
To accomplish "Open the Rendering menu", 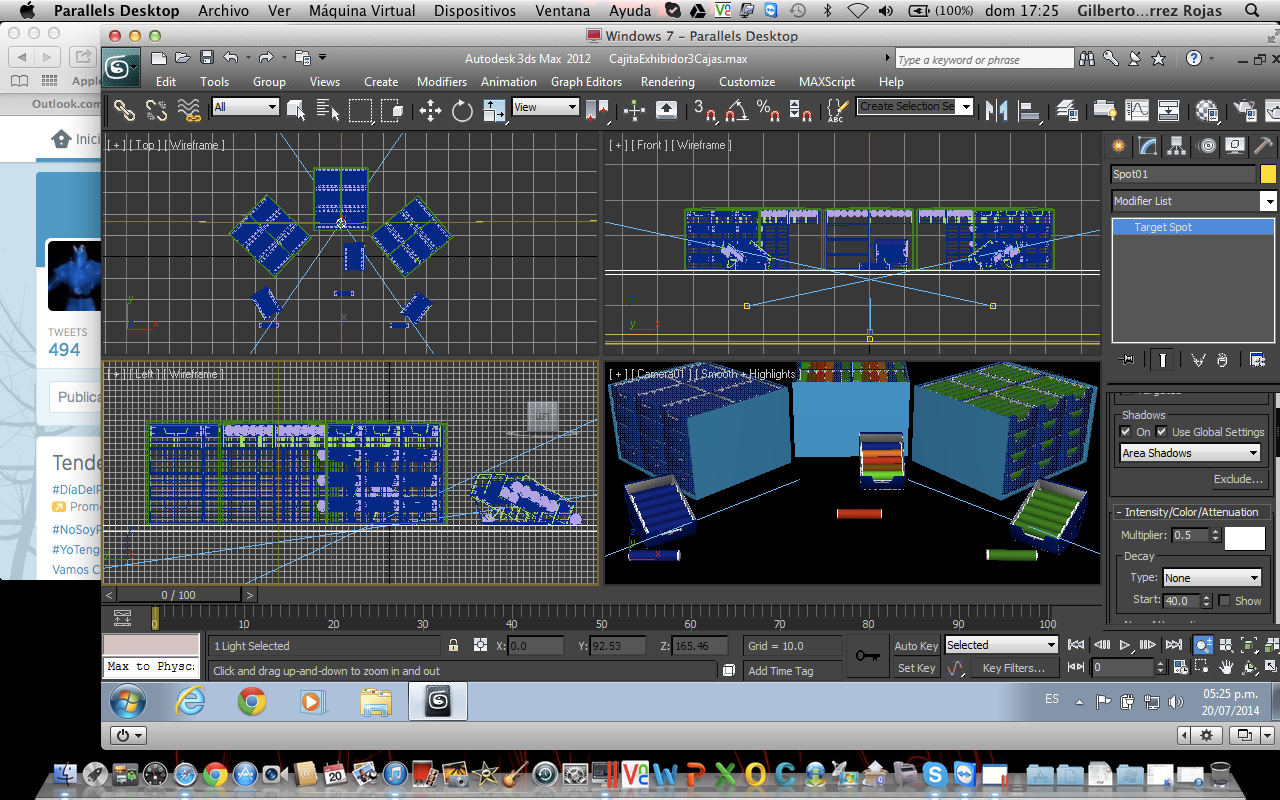I will tap(667, 82).
